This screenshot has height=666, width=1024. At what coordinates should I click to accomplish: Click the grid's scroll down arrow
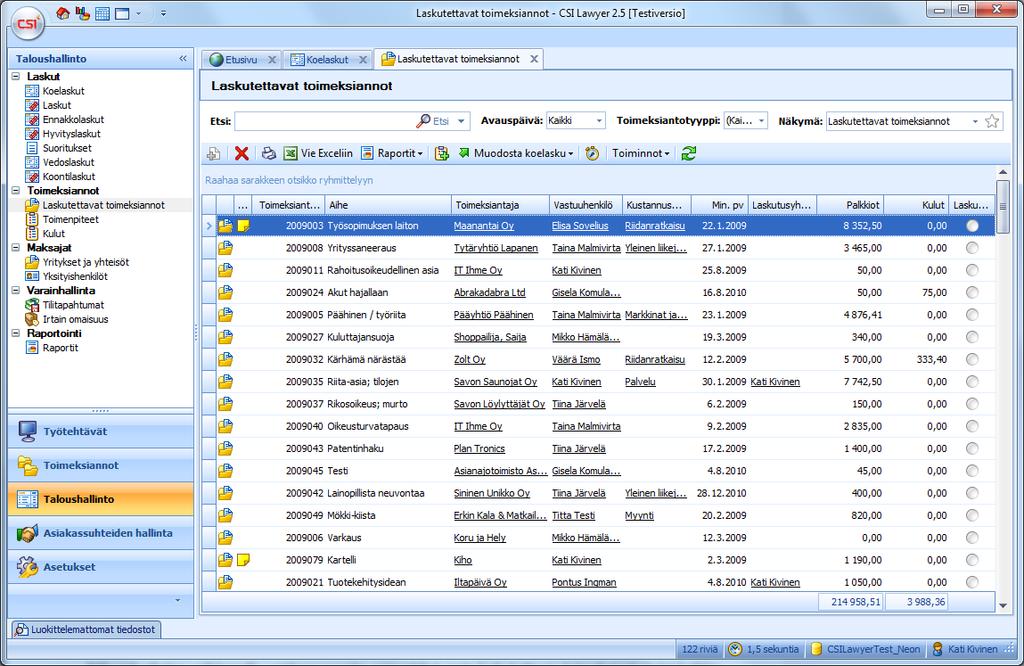pos(1002,605)
